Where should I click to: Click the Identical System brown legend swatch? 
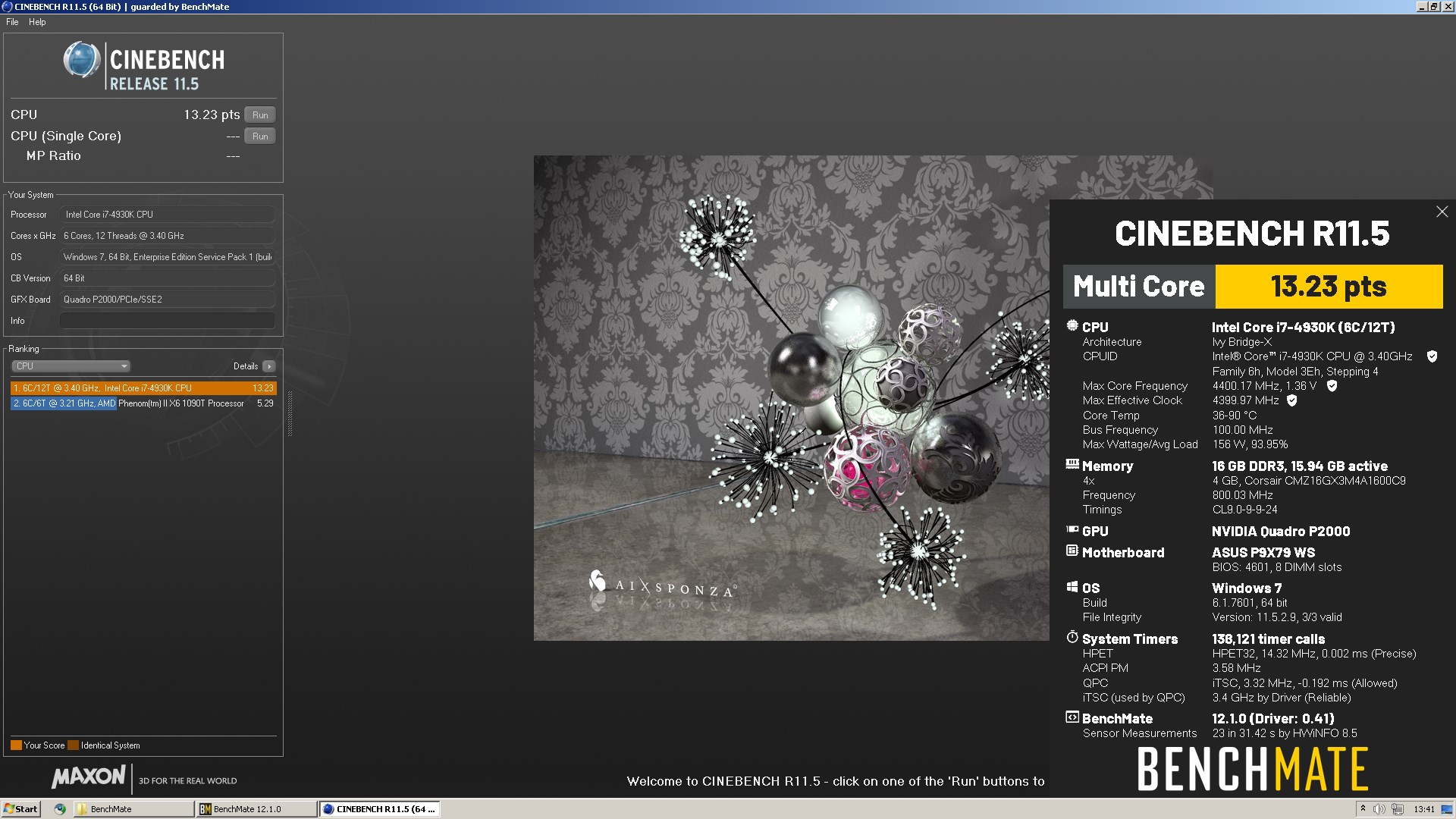[x=73, y=745]
